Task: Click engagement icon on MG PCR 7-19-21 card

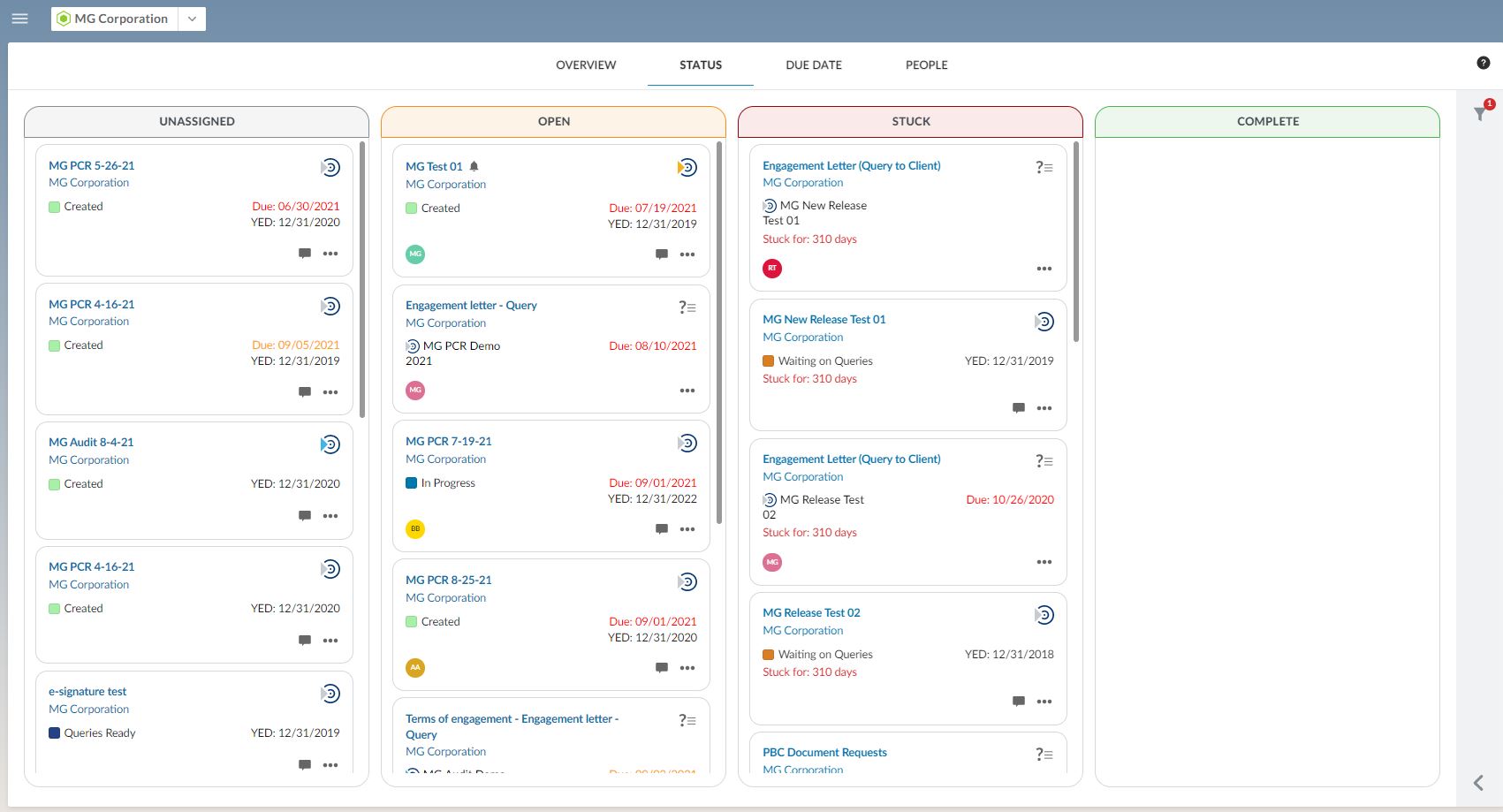Action: [x=687, y=444]
